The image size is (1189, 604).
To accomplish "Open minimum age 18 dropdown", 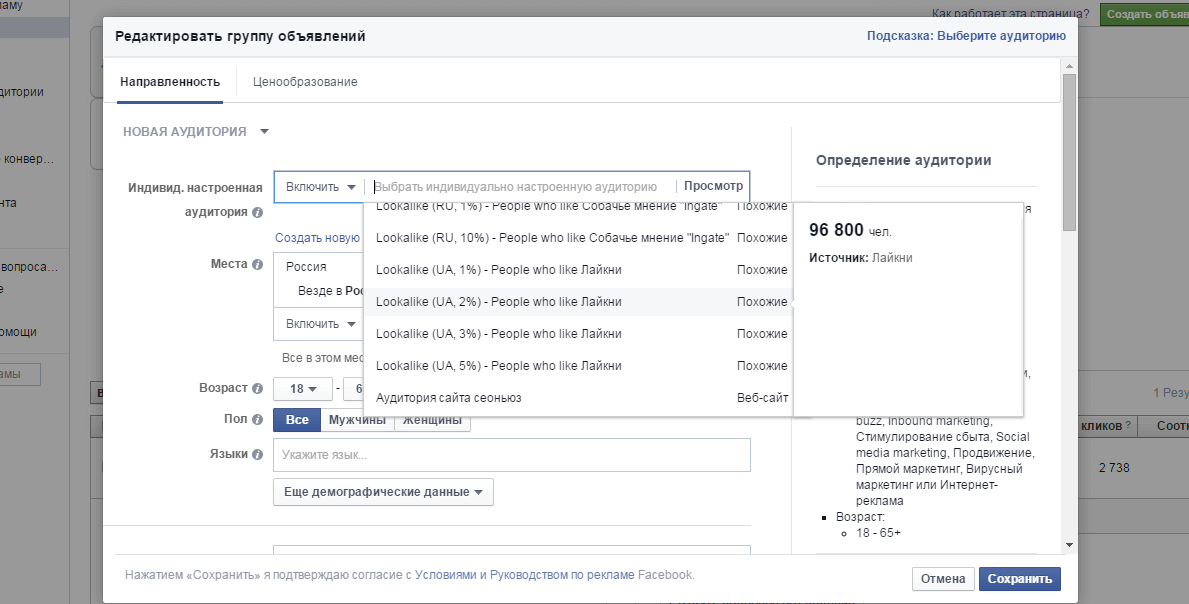I will point(303,389).
